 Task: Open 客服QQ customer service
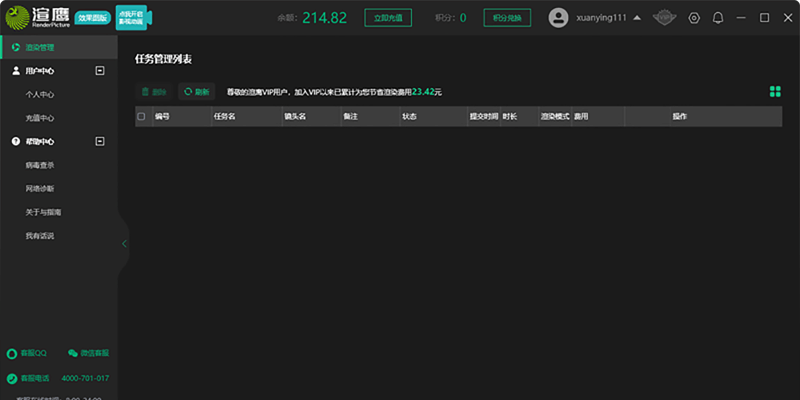28,353
